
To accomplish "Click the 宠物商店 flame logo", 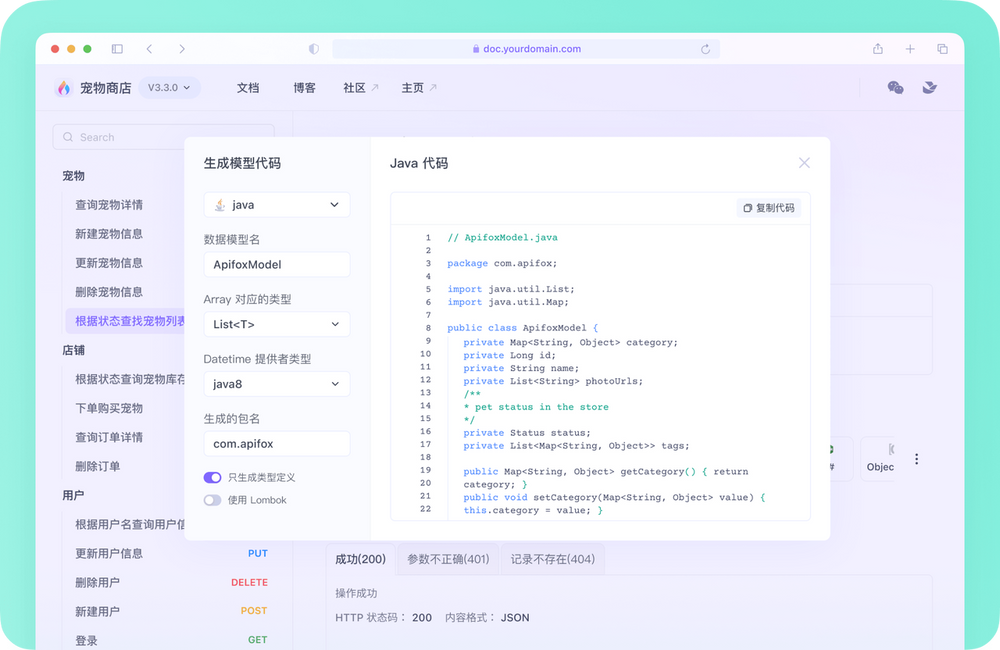I will (x=64, y=88).
